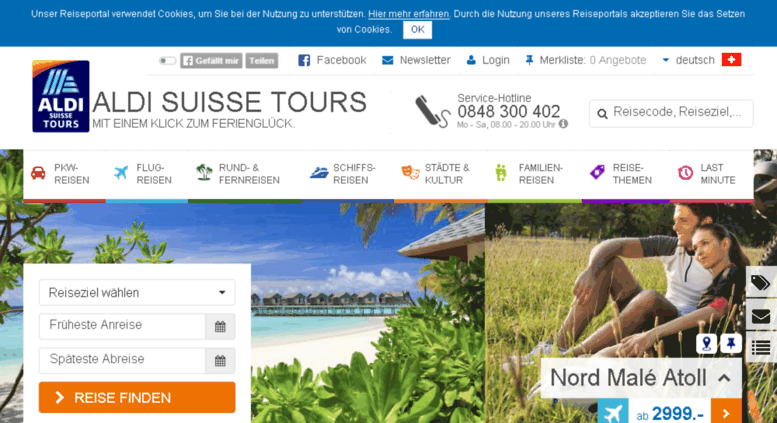The width and height of the screenshot is (777, 423).
Task: Follow the Hier mehr erfahren link
Action: coord(408,14)
